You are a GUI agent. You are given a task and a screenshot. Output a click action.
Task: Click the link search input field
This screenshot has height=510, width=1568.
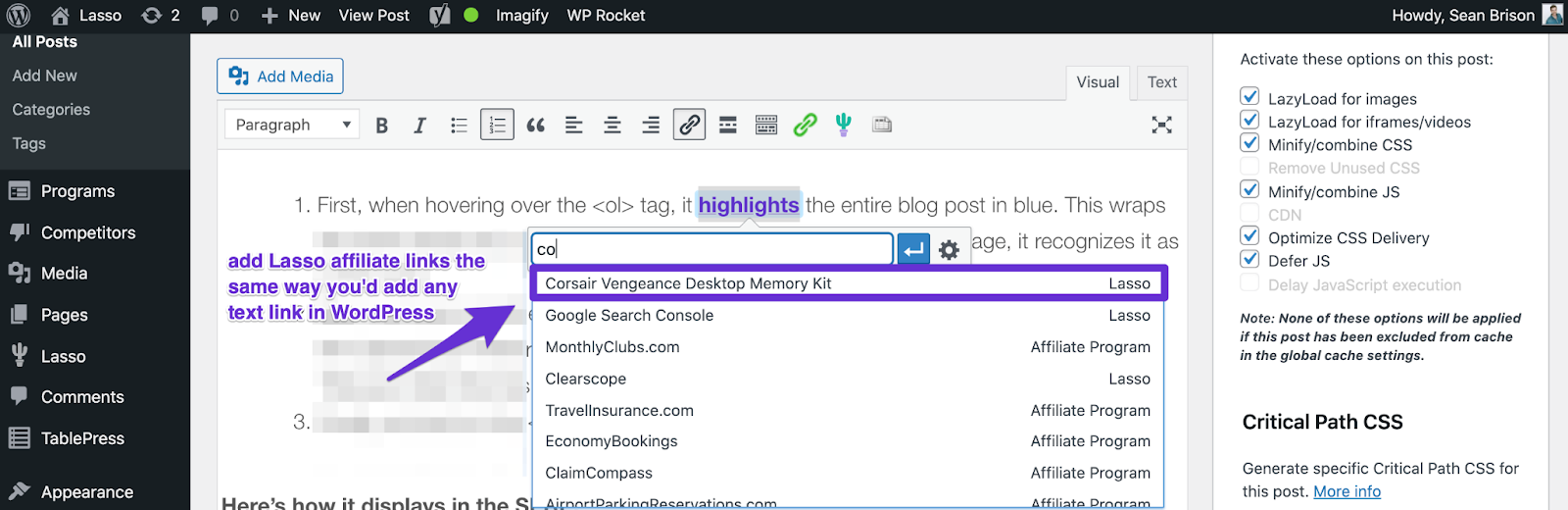click(x=712, y=248)
